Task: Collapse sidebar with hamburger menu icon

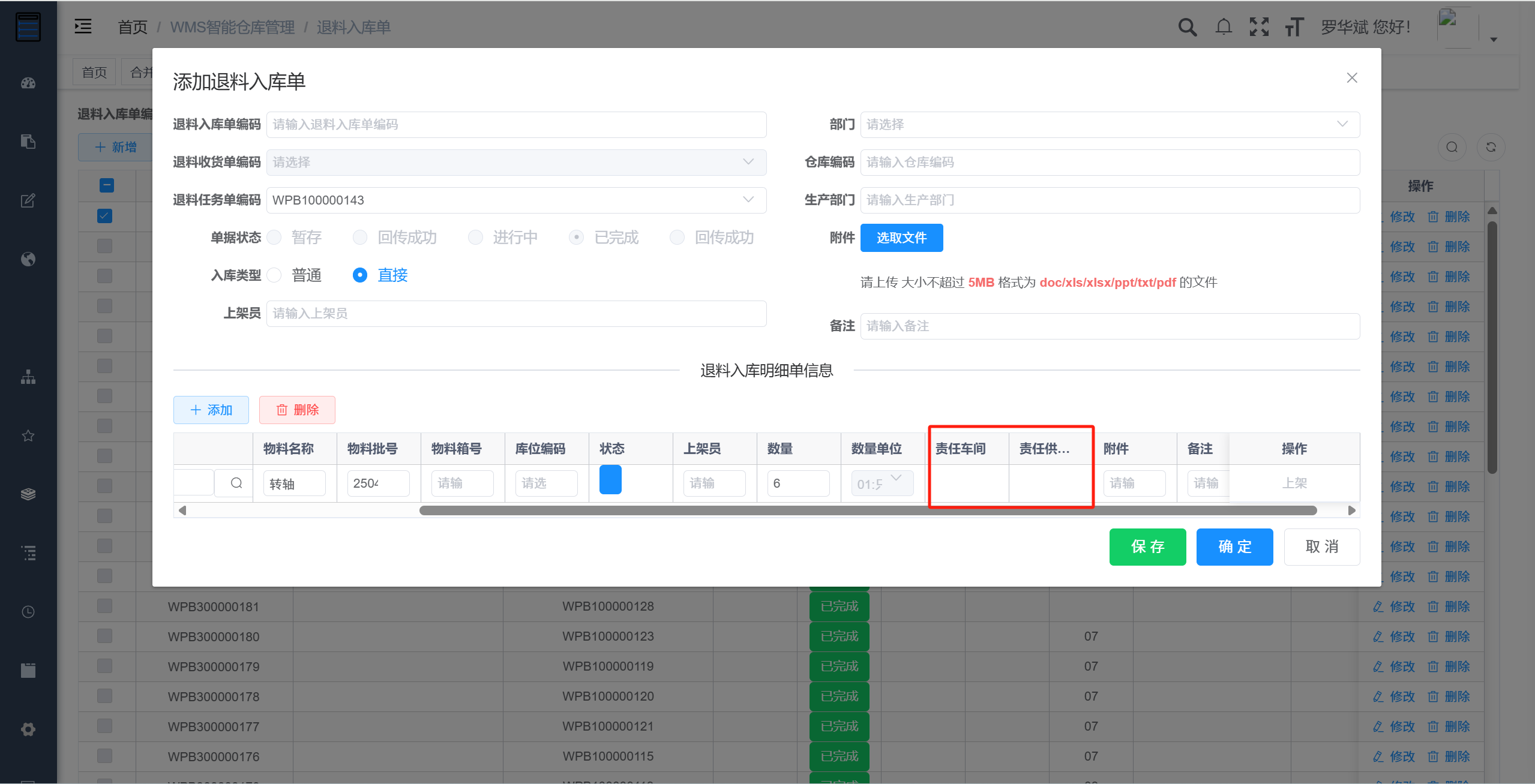Action: (x=83, y=26)
